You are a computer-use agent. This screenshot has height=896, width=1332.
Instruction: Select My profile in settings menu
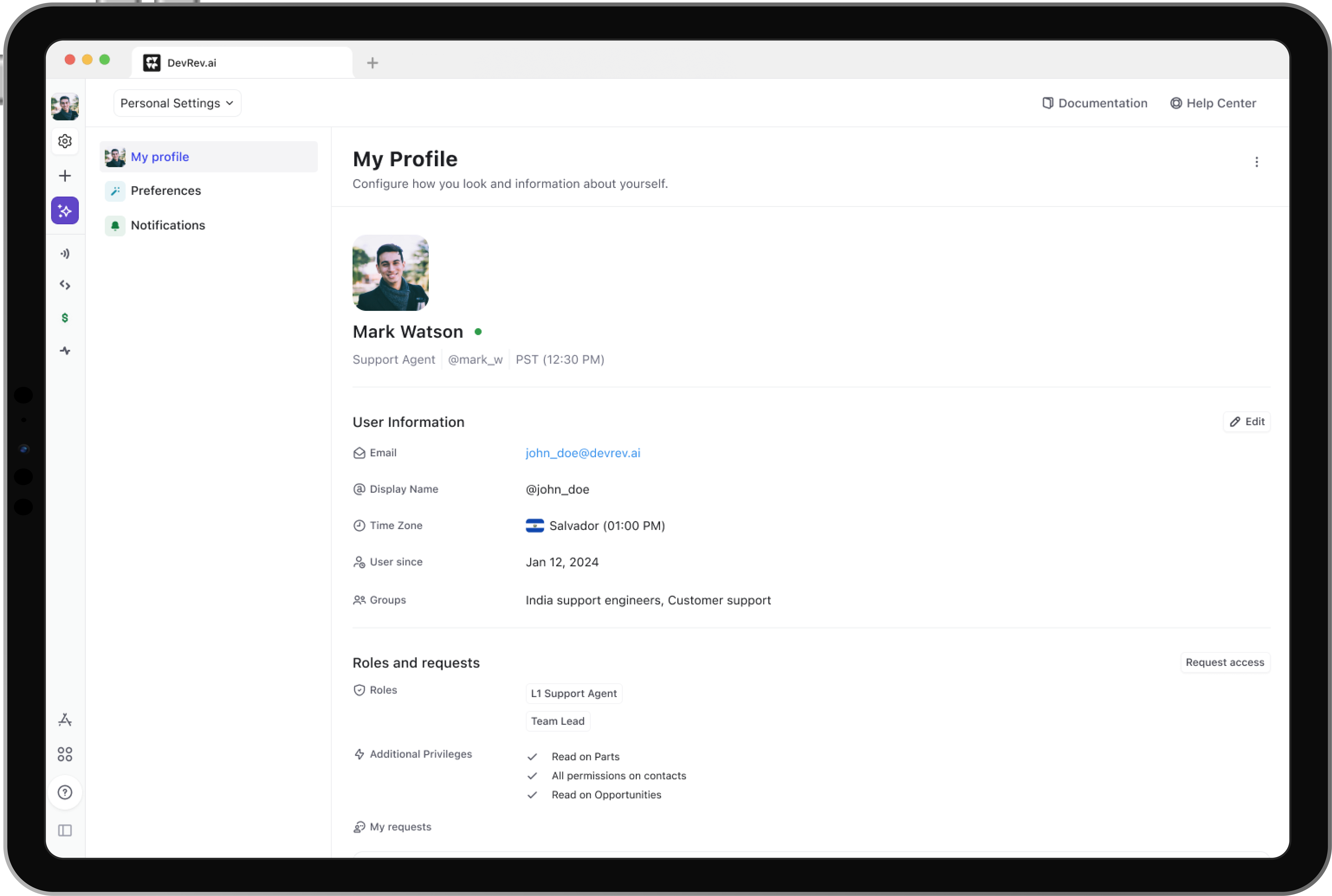209,157
